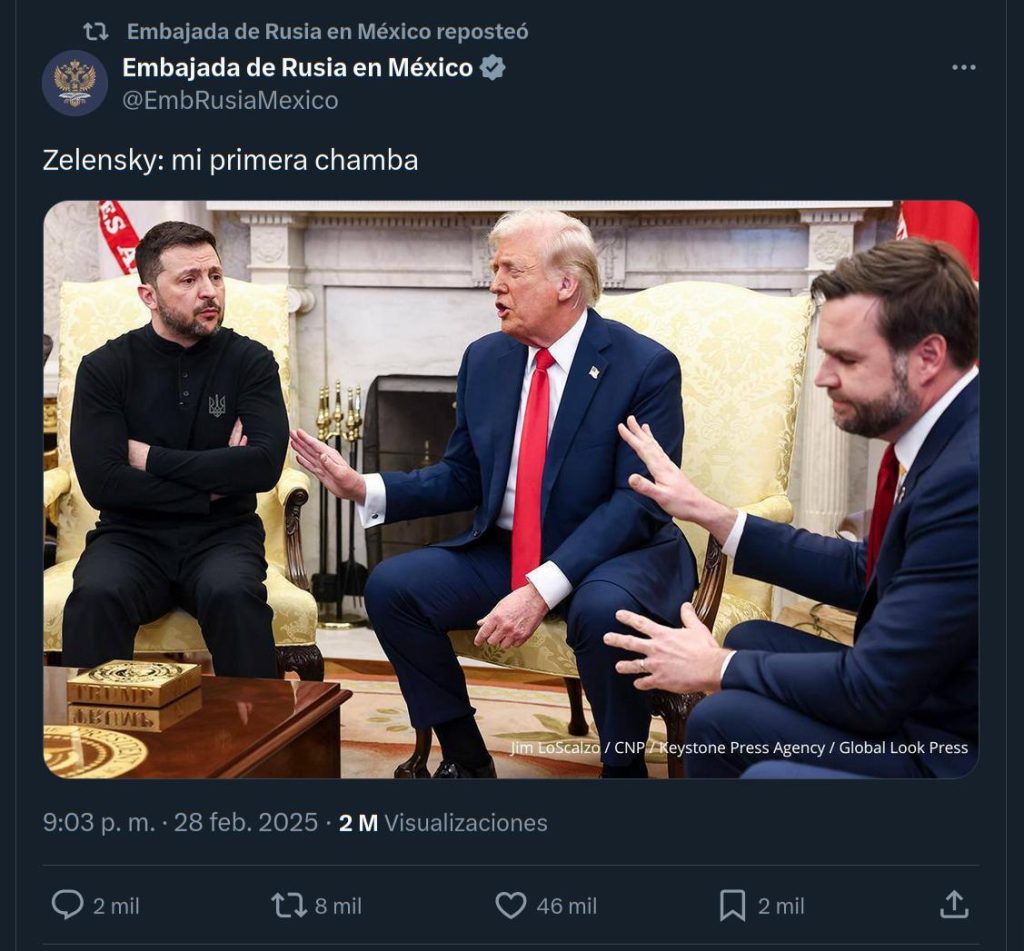Viewport: 1024px width, 951px height.
Task: Click the blue verified badge
Action: [x=492, y=67]
